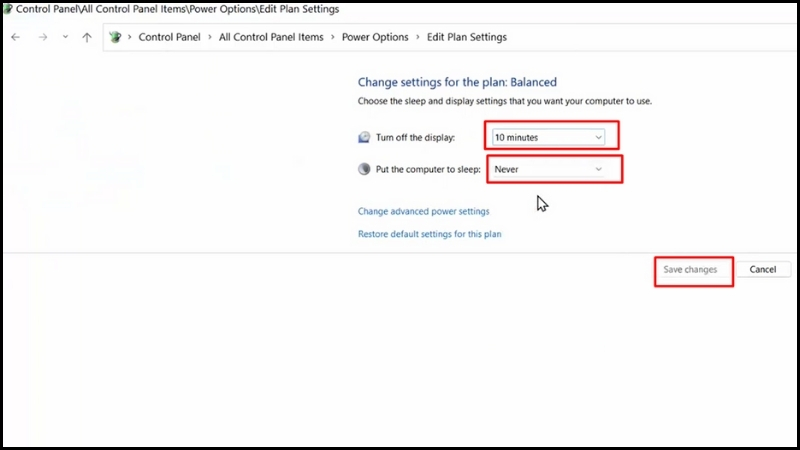Screen dimensions: 800x450
Task: Open the recent locations chevron
Action: [x=65, y=37]
